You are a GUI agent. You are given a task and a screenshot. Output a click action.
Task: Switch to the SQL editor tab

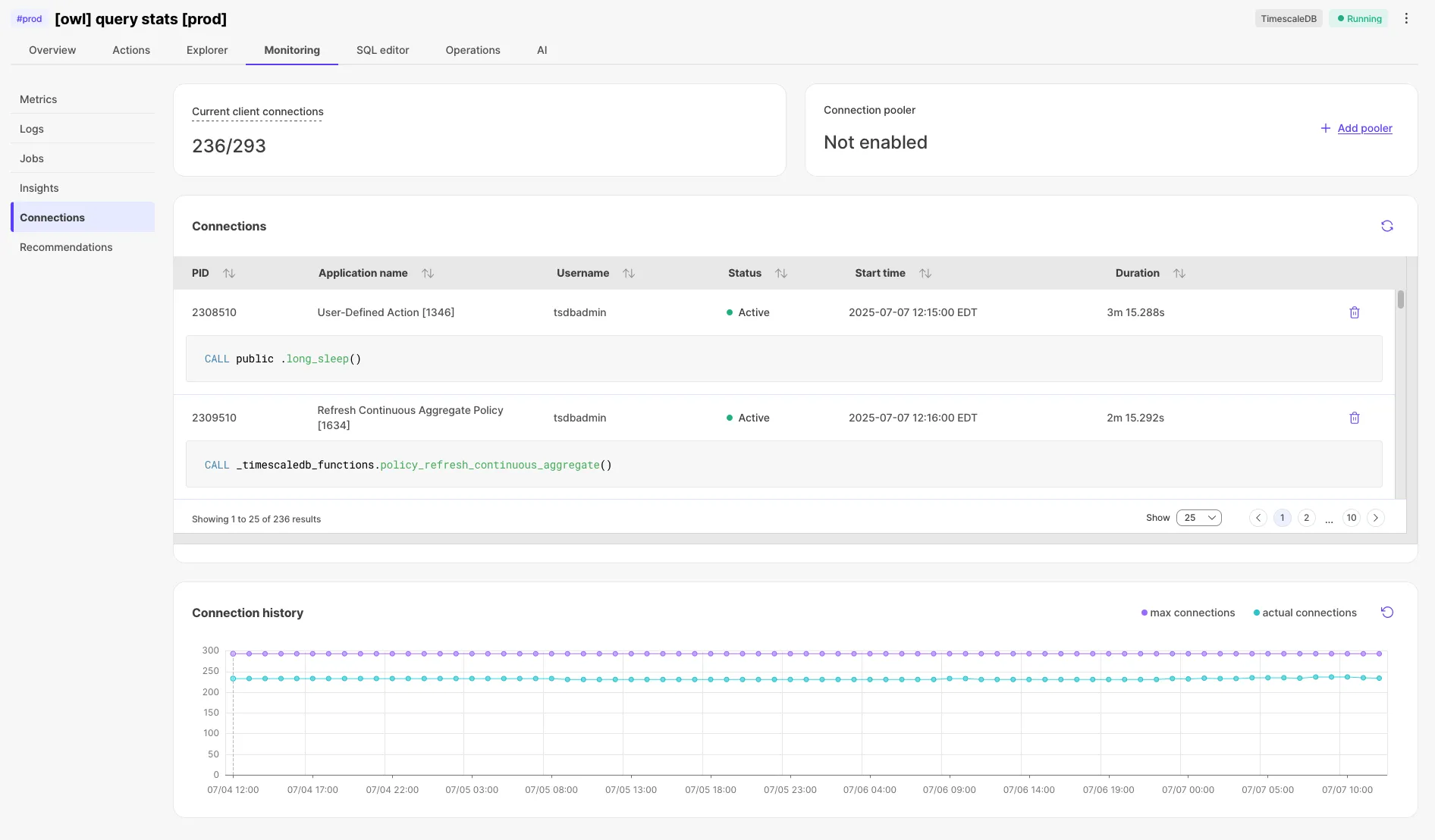click(382, 50)
